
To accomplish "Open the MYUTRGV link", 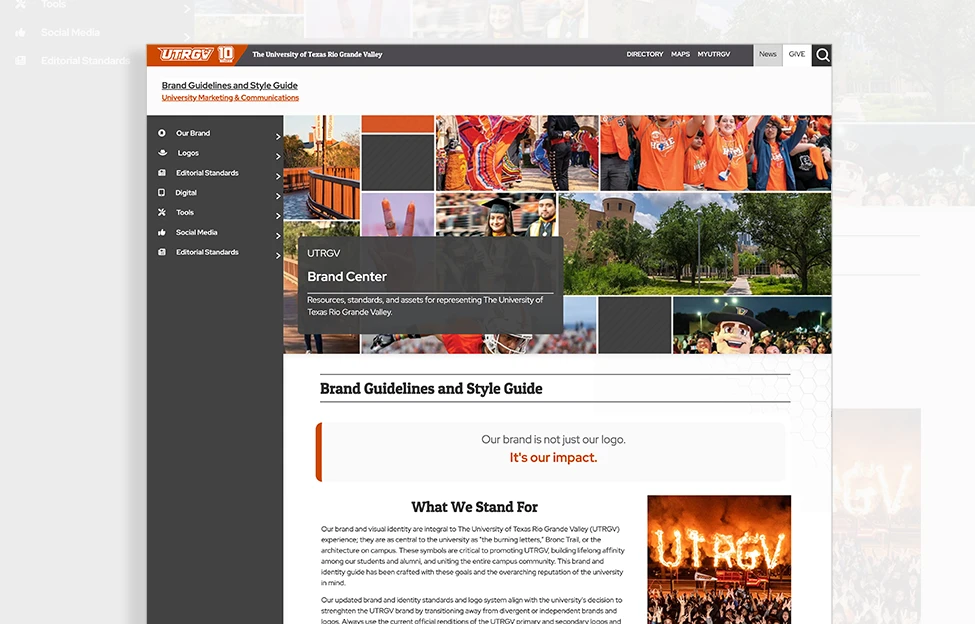I will click(x=714, y=54).
